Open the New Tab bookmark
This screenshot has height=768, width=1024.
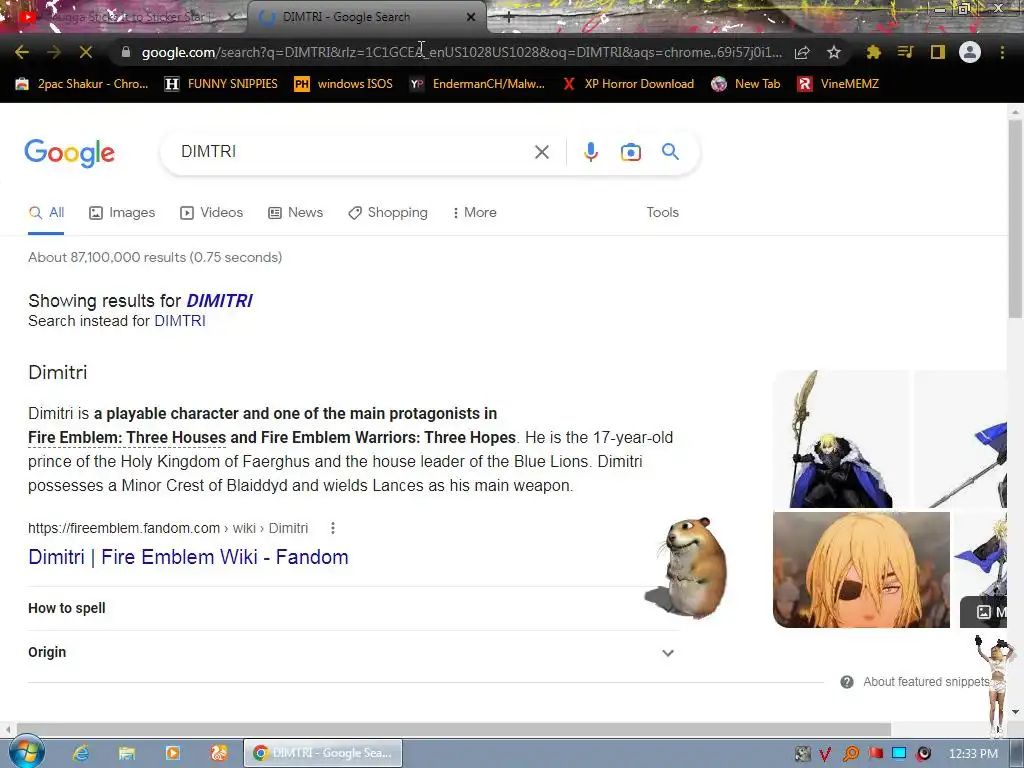point(746,84)
